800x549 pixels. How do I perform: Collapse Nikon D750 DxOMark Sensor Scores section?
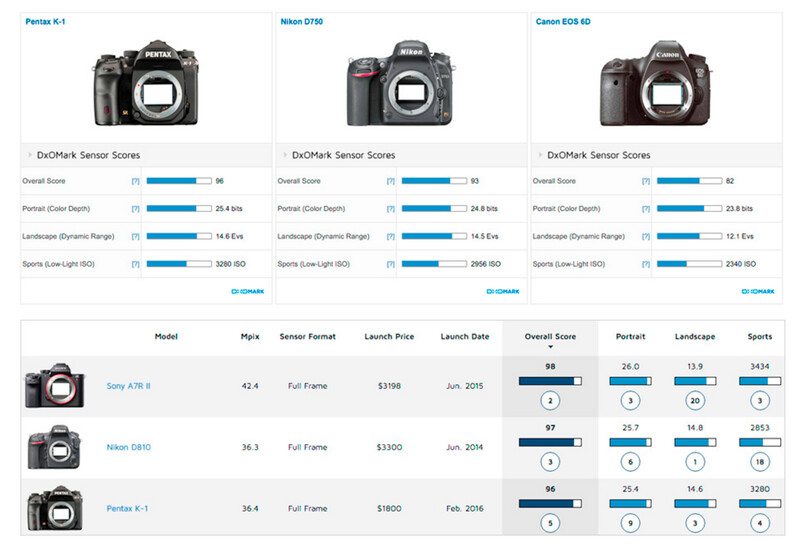[285, 155]
